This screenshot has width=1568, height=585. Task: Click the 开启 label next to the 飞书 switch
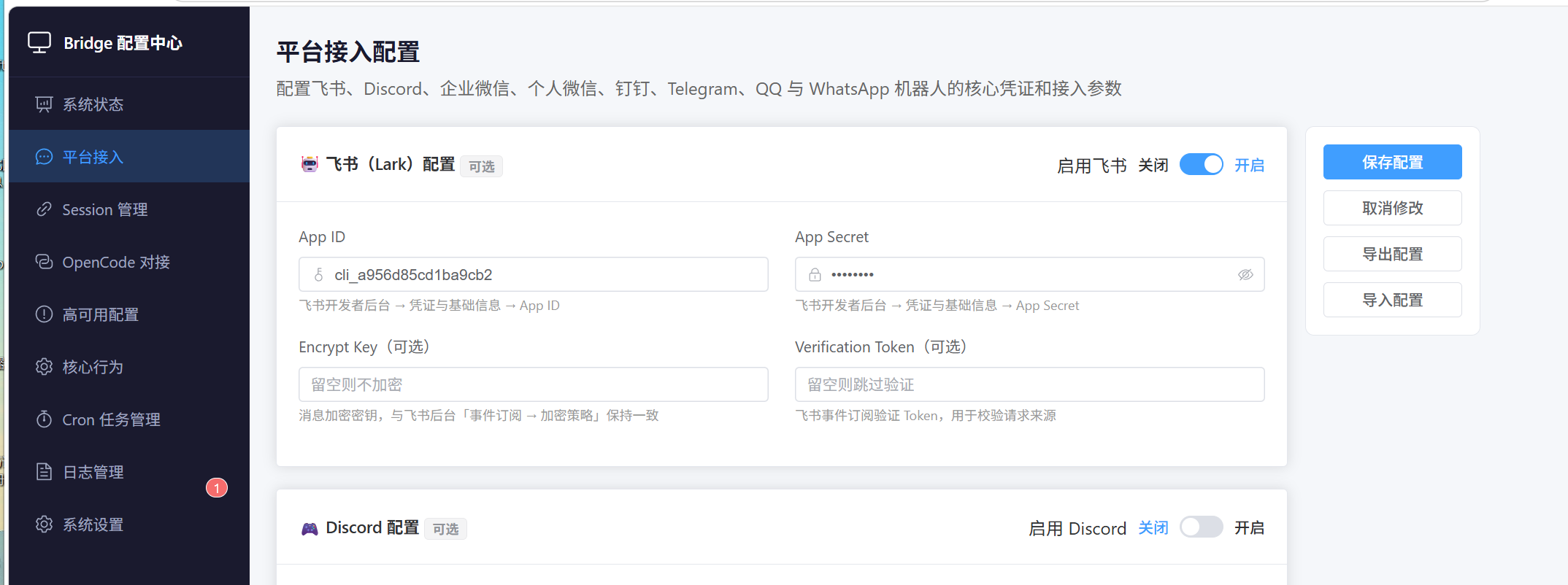click(1249, 166)
